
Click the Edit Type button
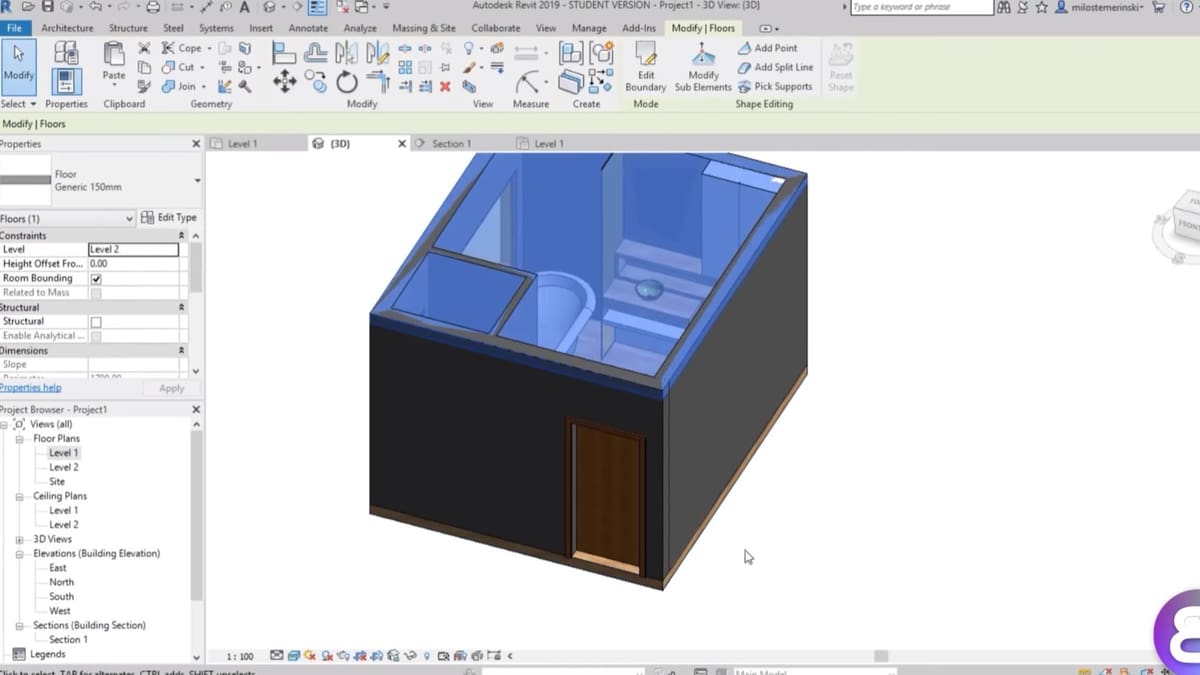tap(169, 217)
